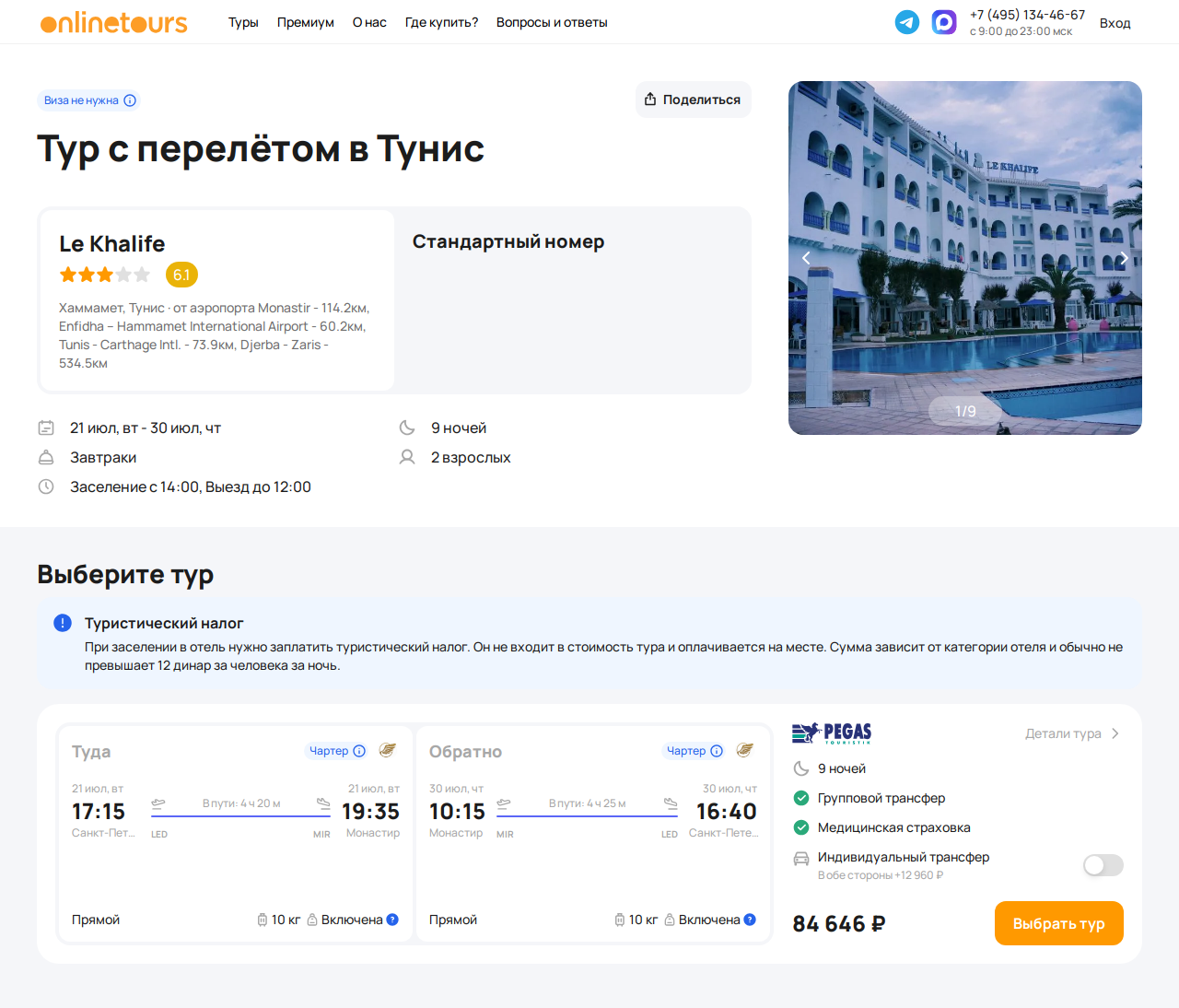
Task: Click question icon beside 'Включена' in Туда card
Action: (392, 920)
